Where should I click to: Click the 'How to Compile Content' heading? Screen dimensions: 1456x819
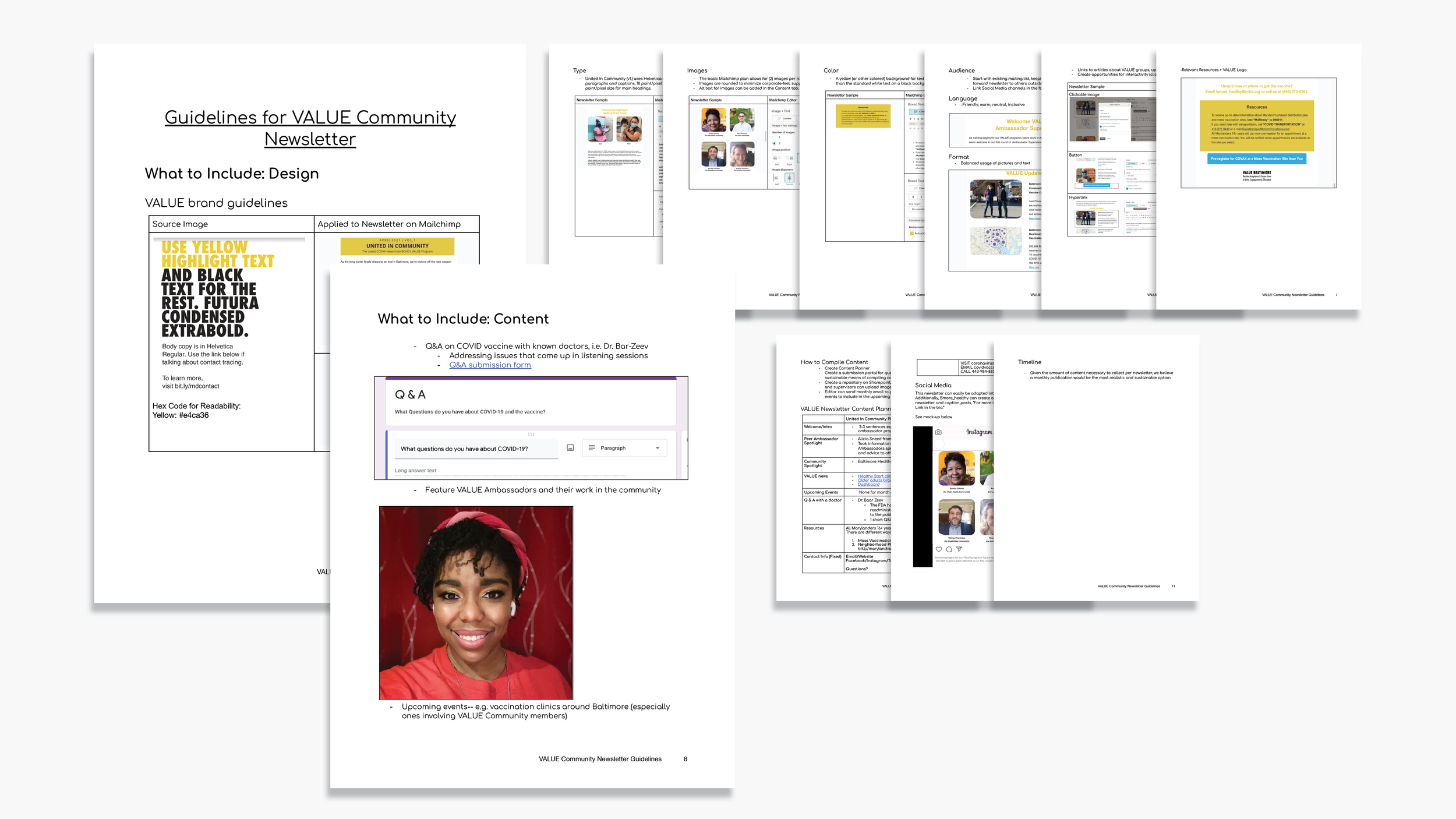coord(834,362)
